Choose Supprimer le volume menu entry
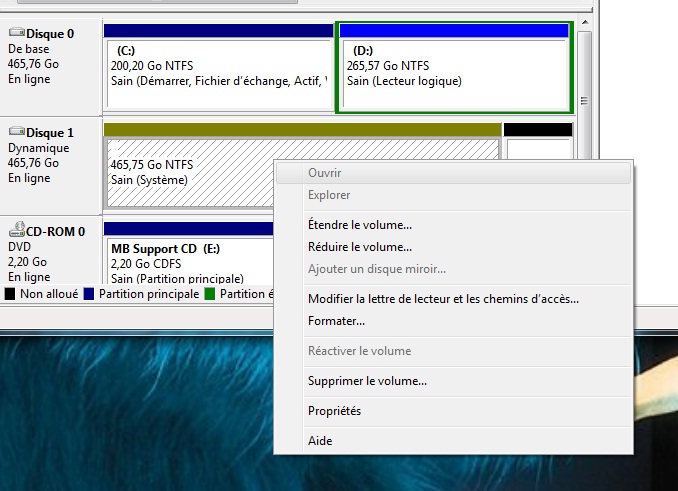Screen dimensions: 678x491 click(x=367, y=381)
